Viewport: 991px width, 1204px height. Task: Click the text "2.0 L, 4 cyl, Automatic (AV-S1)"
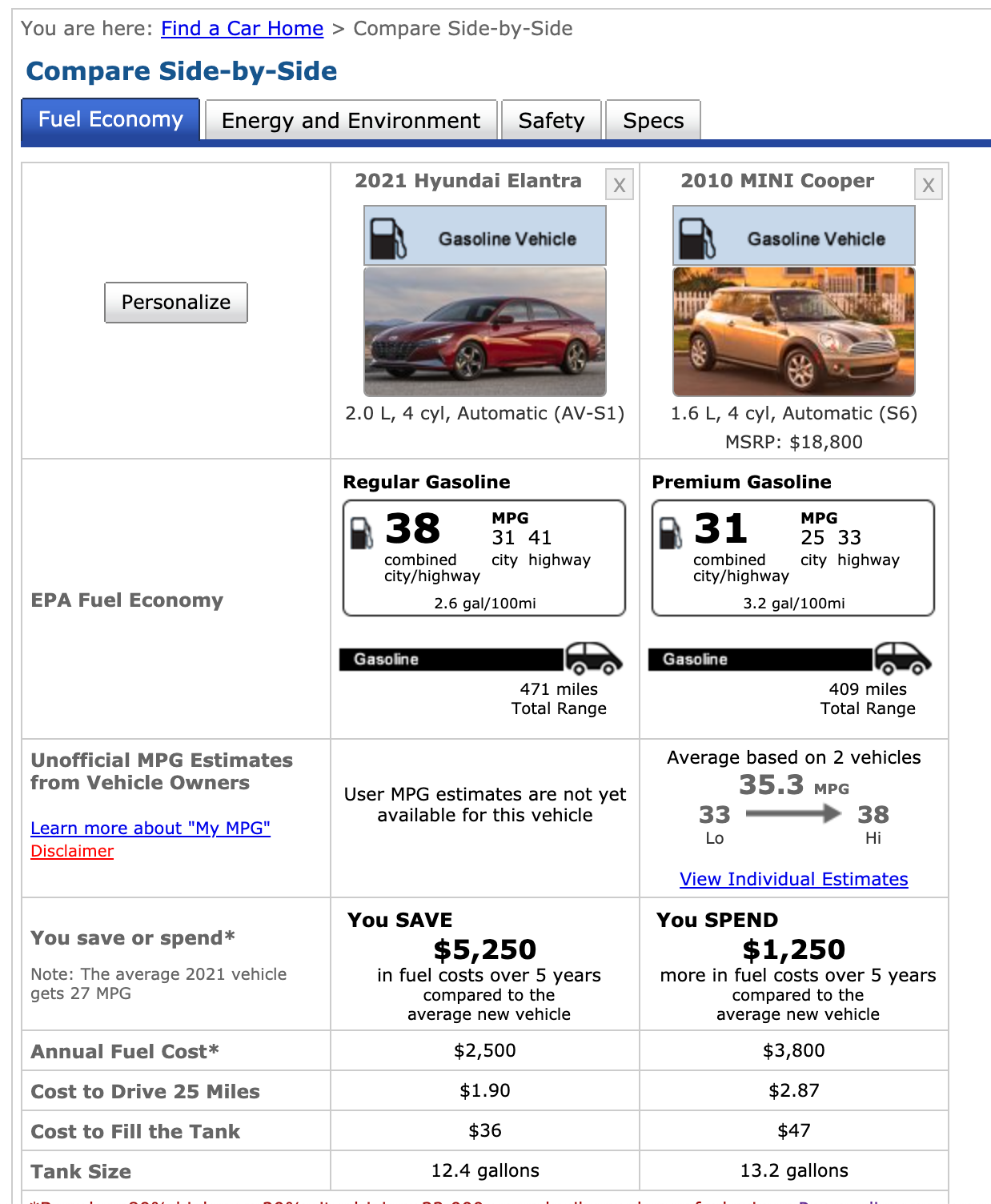pos(485,413)
